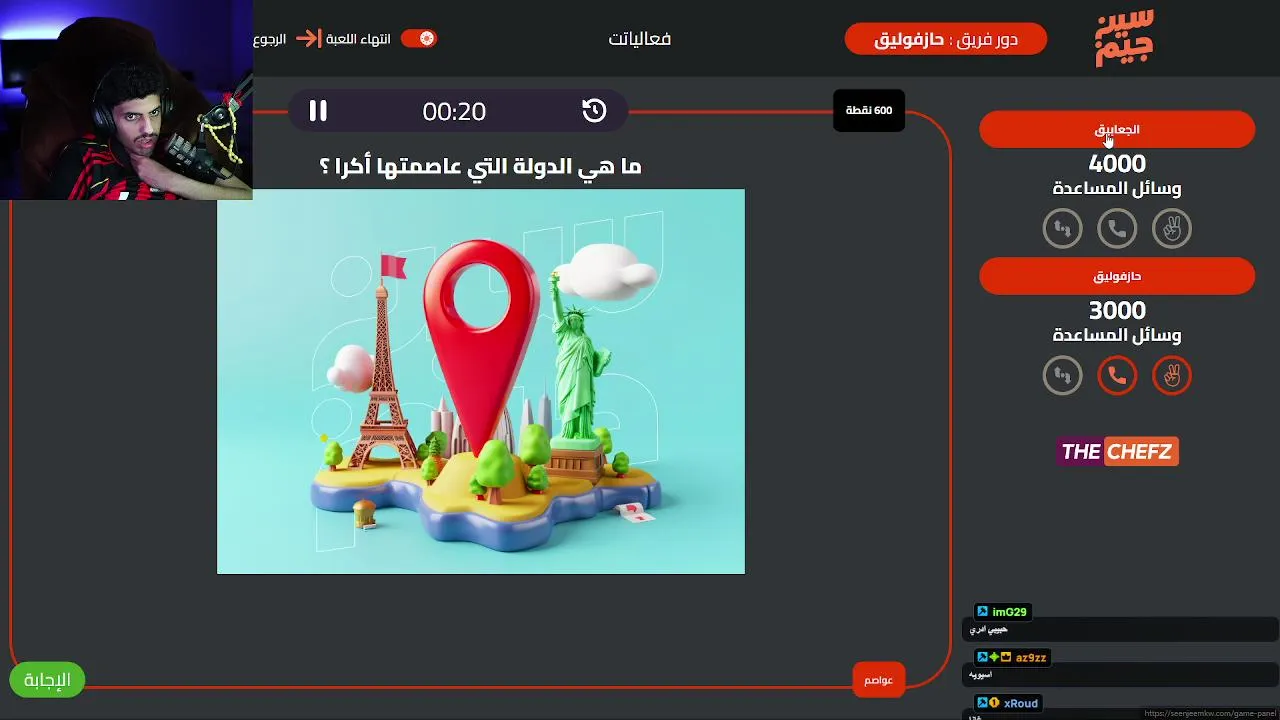Open THE CHEFZ sponsor logo
Image resolution: width=1280 pixels, height=720 pixels.
(x=1117, y=452)
